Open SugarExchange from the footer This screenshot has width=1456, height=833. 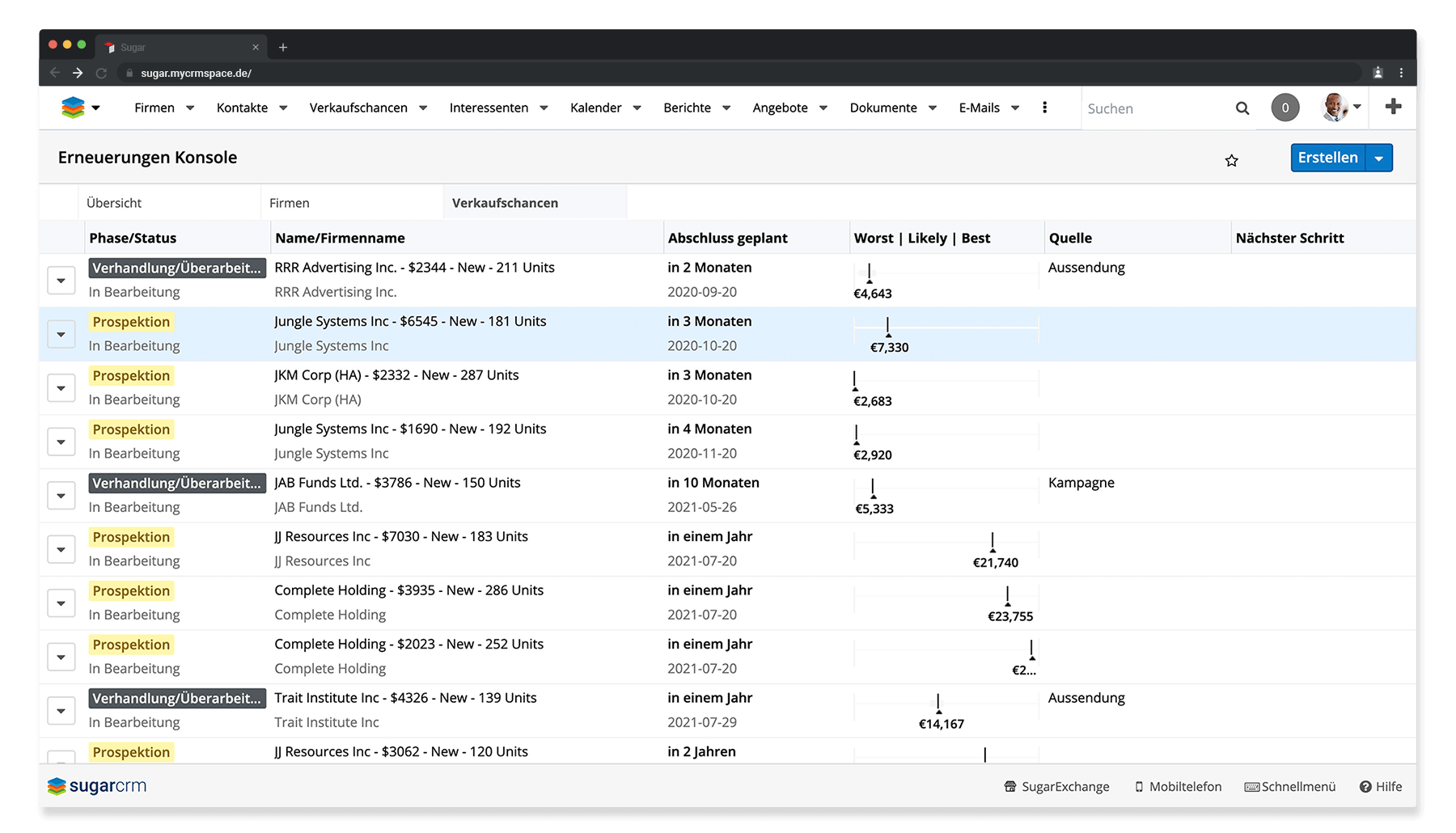point(1056,786)
